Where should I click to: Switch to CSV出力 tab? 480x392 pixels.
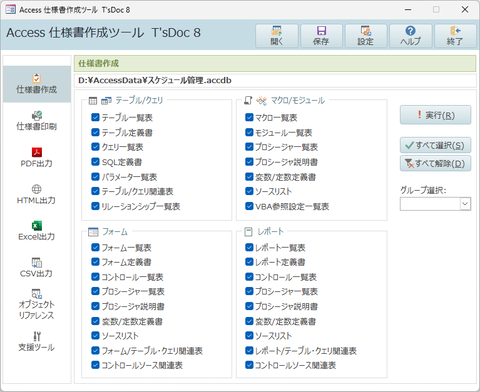click(x=37, y=268)
